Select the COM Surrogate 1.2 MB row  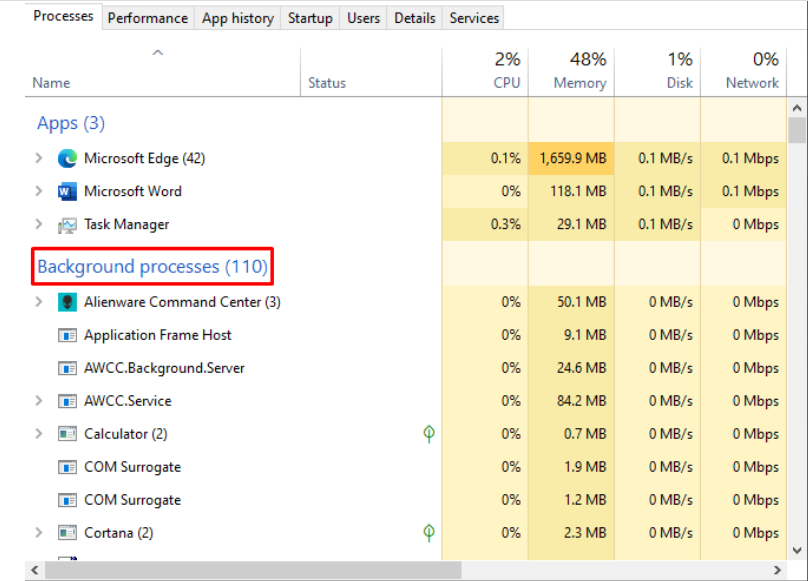click(406, 500)
